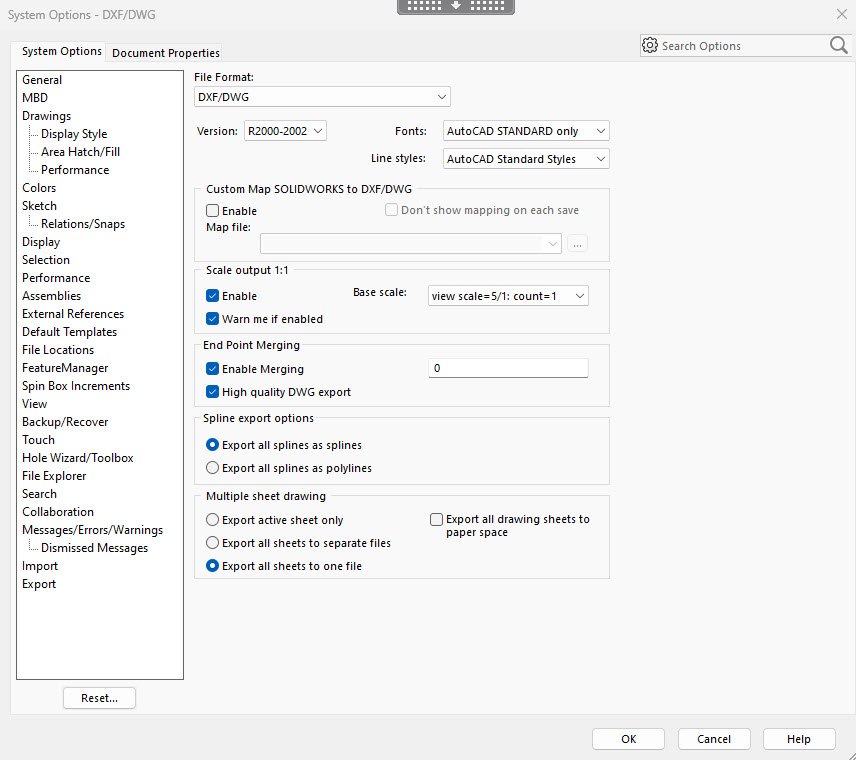Enable the Custom Map checkbox
The width and height of the screenshot is (856, 760).
213,211
